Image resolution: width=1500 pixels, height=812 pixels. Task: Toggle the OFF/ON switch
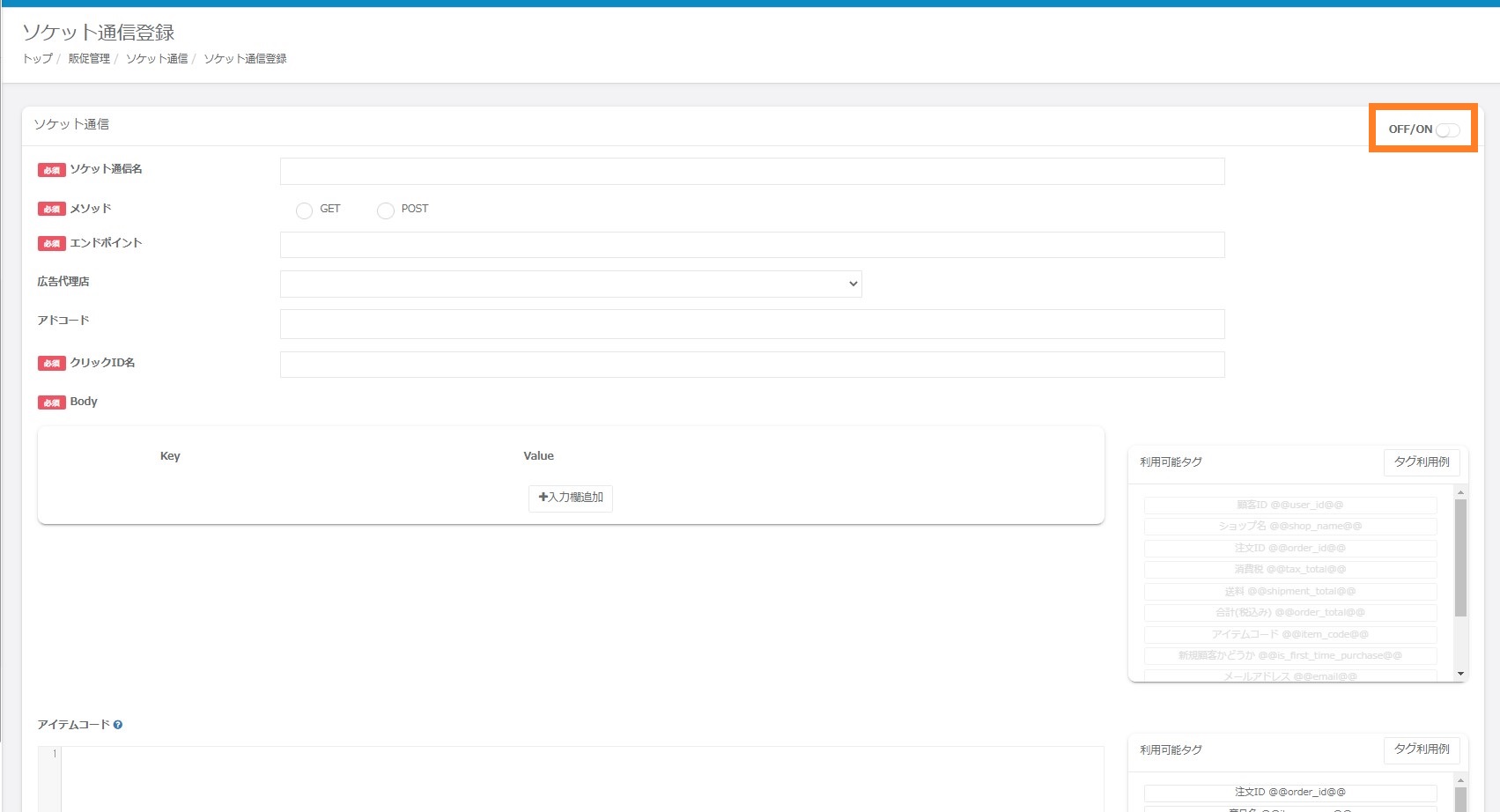point(1447,130)
